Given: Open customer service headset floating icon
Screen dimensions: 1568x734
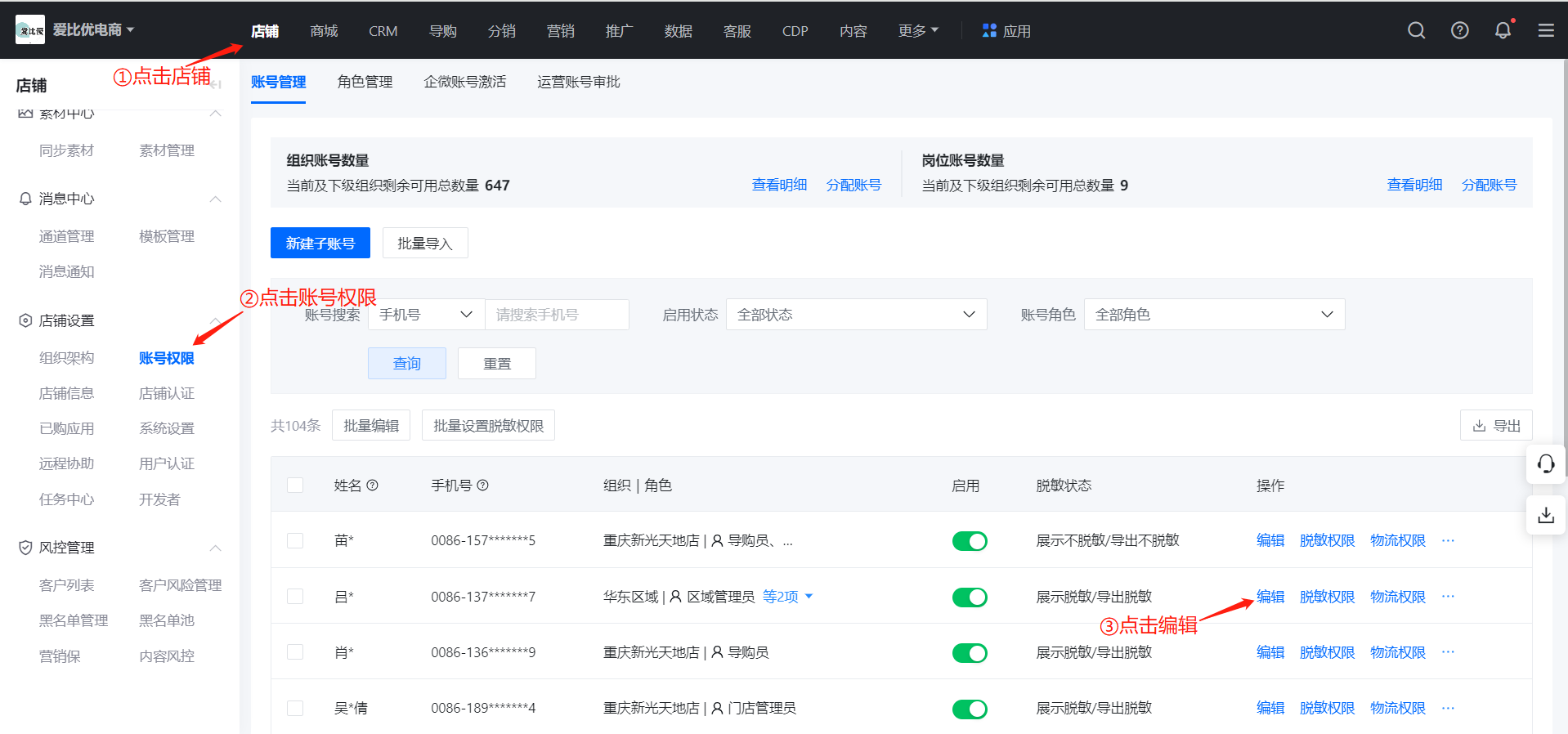Looking at the screenshot, I should (1546, 464).
